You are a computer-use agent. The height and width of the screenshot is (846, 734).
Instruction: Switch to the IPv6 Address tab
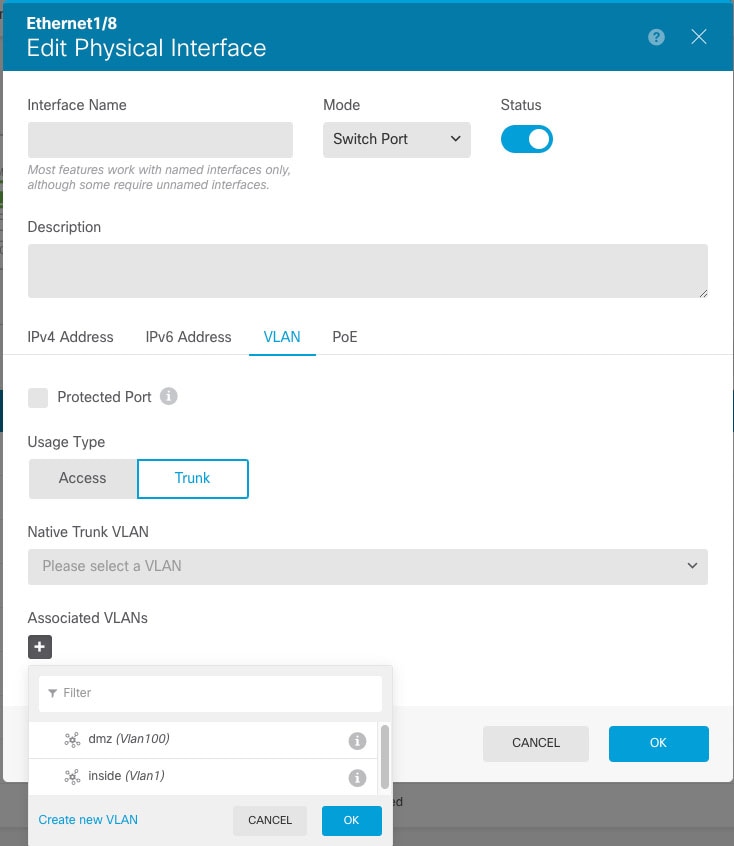coord(188,337)
